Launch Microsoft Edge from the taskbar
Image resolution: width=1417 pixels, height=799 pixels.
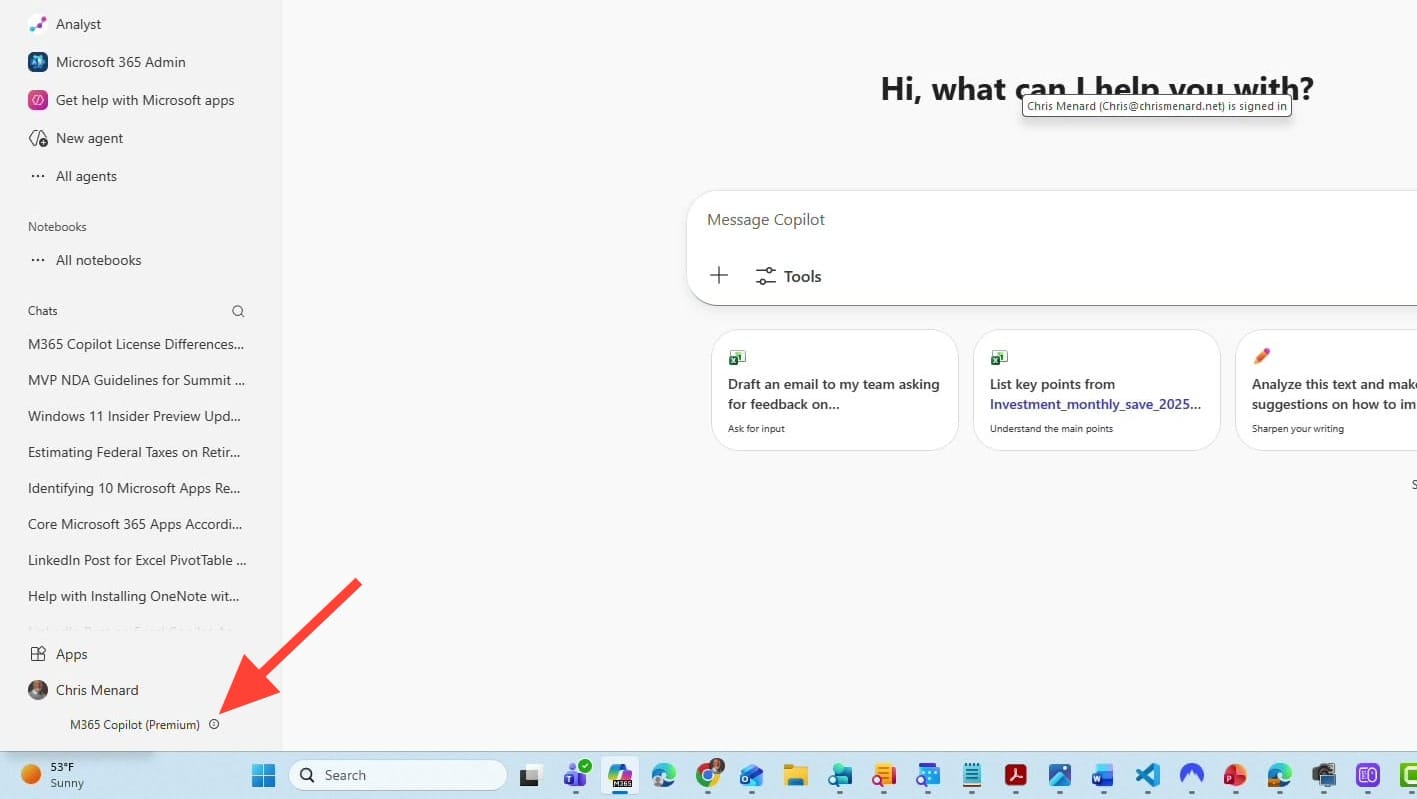663,775
